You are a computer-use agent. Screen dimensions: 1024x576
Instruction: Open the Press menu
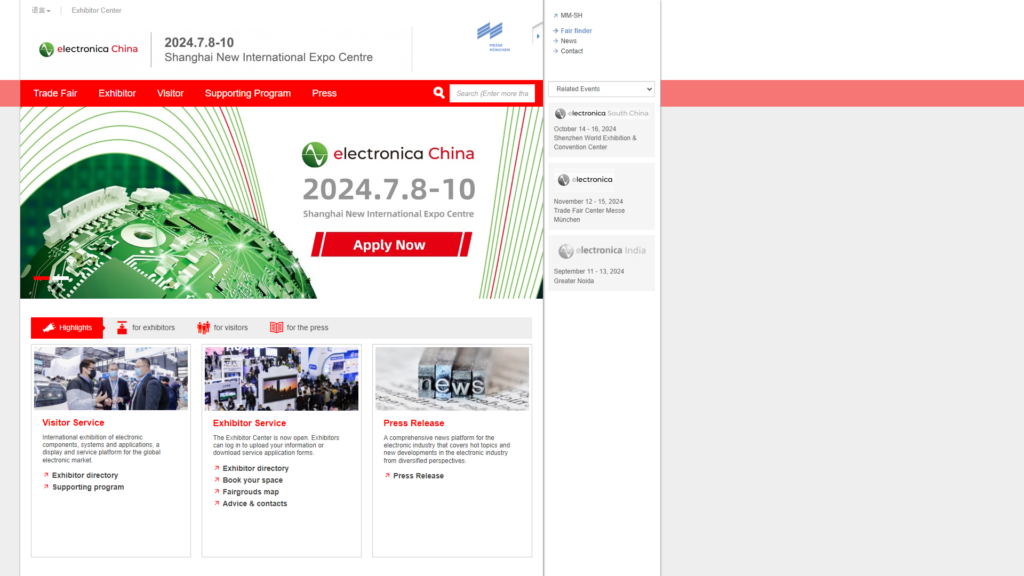point(324,93)
